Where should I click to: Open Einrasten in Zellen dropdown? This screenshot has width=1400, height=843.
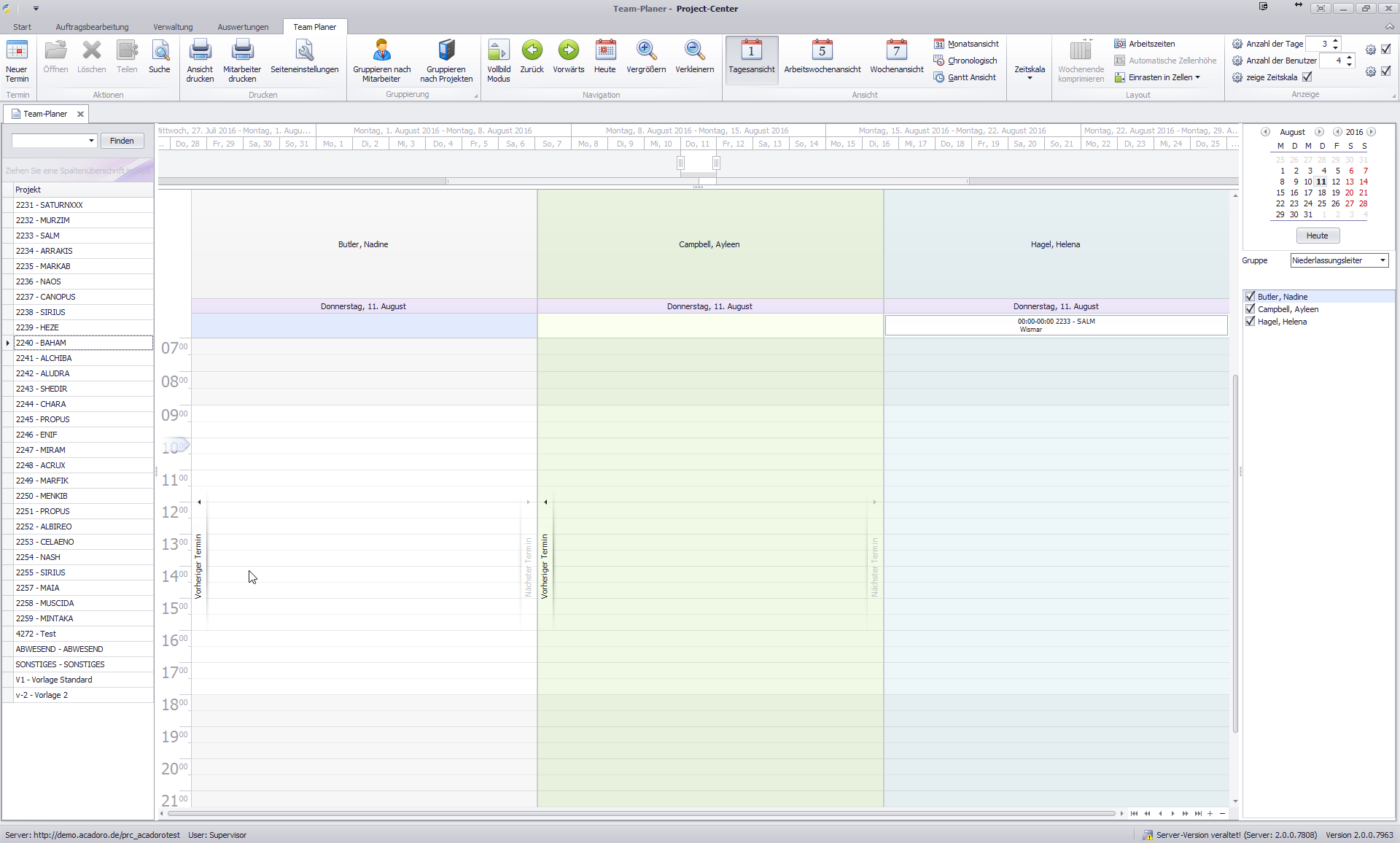pos(1164,77)
